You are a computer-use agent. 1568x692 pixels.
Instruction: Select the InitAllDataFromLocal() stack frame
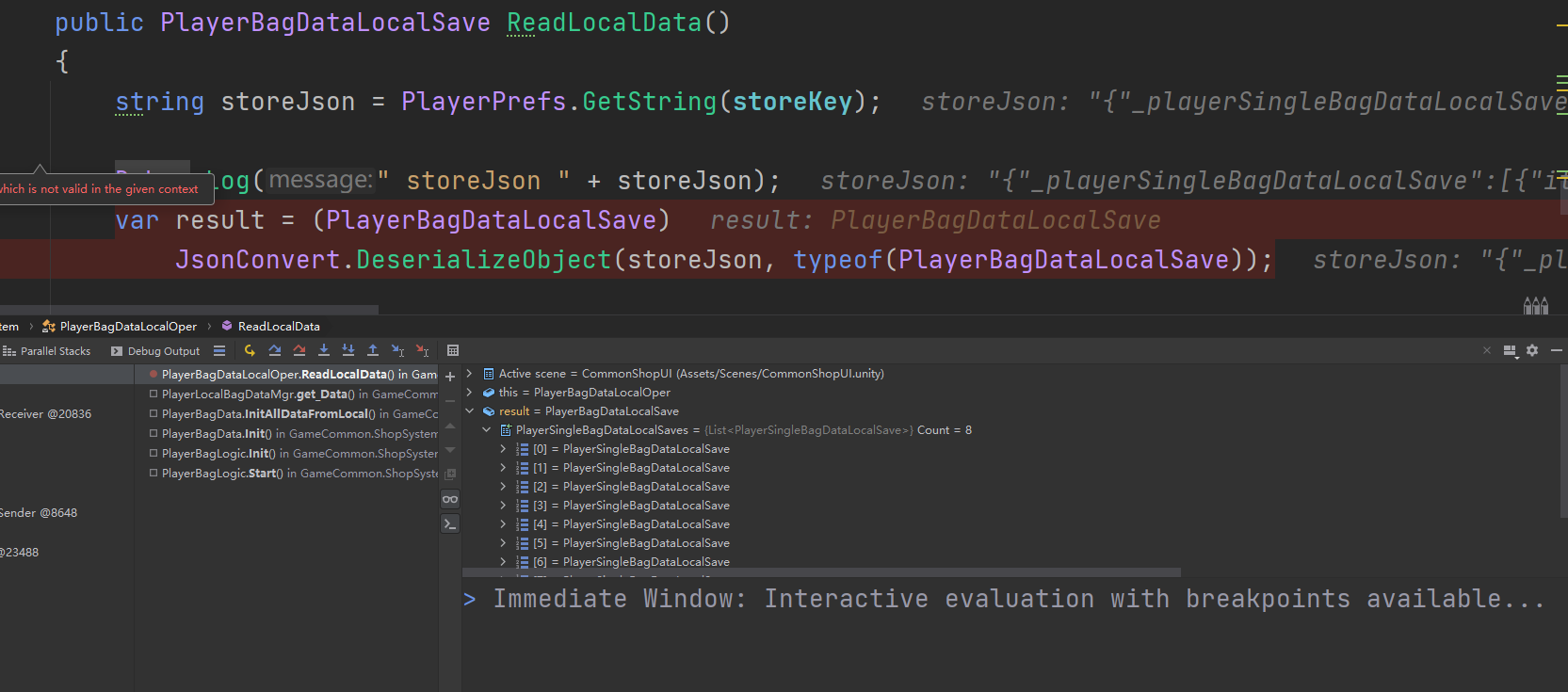tap(286, 414)
